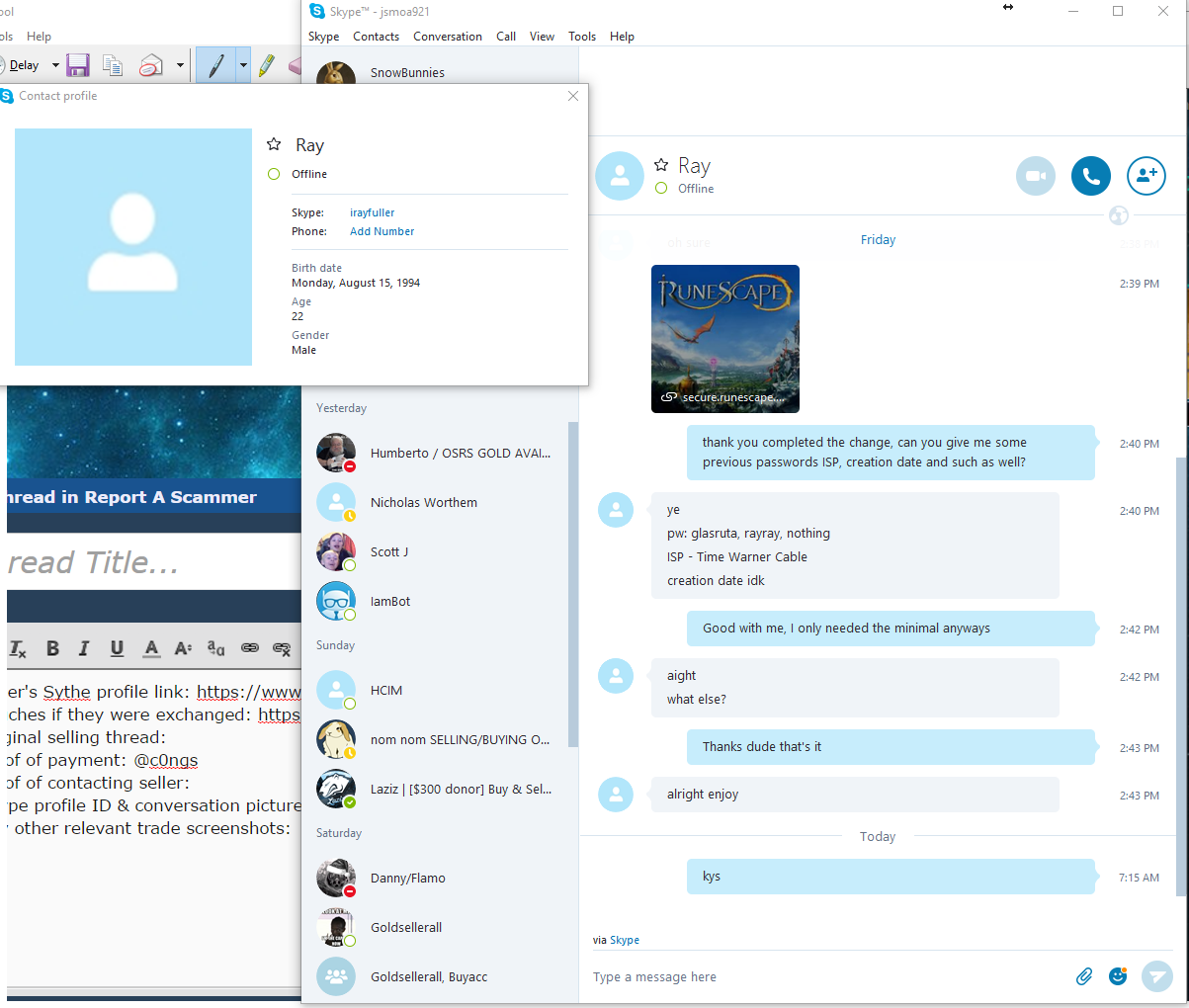Image resolution: width=1189 pixels, height=1008 pixels.
Task: Click the contact list scrollbar
Action: 573,583
